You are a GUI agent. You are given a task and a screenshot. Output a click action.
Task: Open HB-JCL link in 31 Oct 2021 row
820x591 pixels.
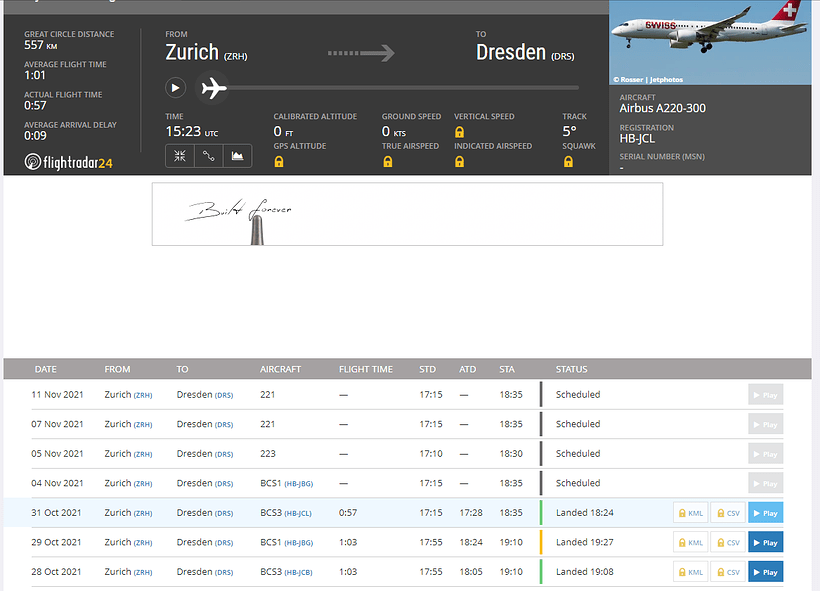298,514
